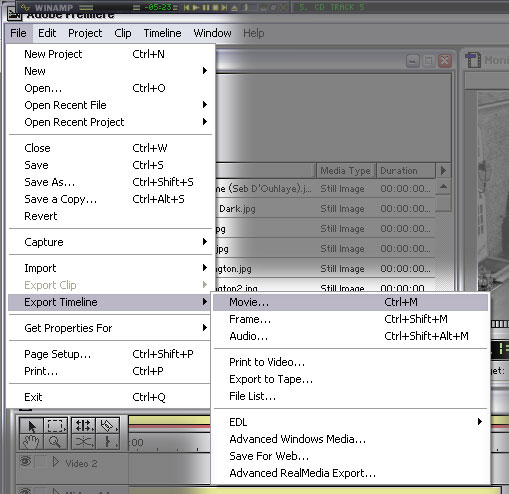Expand the Import submenu
Viewport: 509px width, 494px height.
[205, 268]
